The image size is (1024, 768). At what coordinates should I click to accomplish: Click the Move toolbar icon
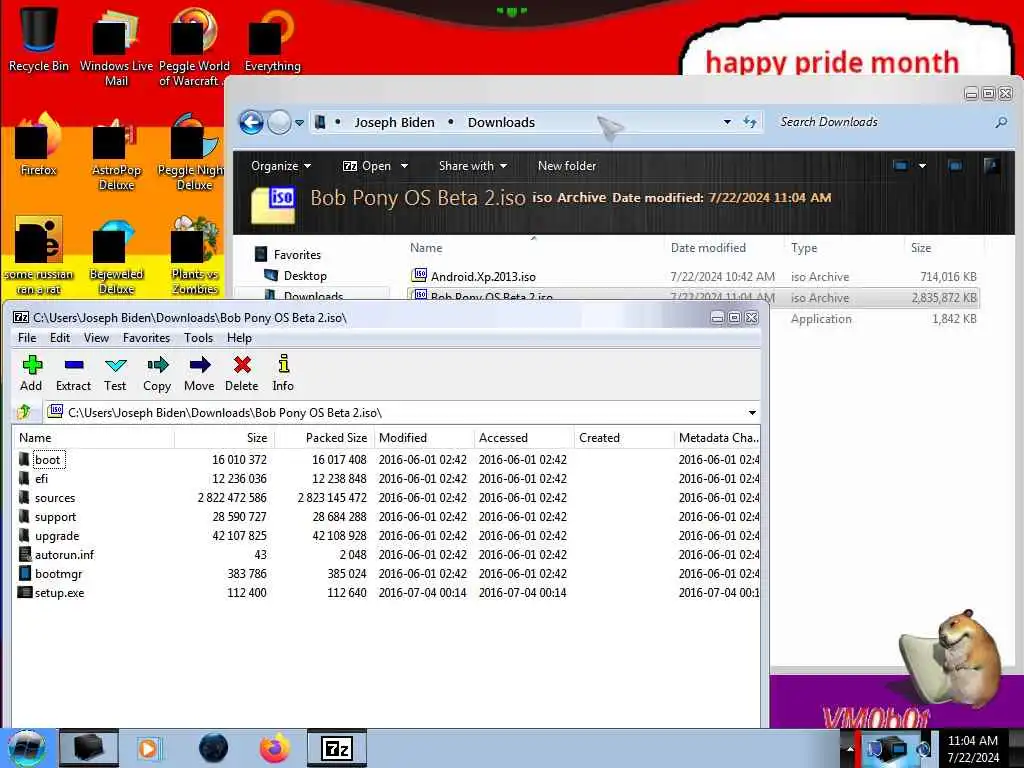(199, 373)
